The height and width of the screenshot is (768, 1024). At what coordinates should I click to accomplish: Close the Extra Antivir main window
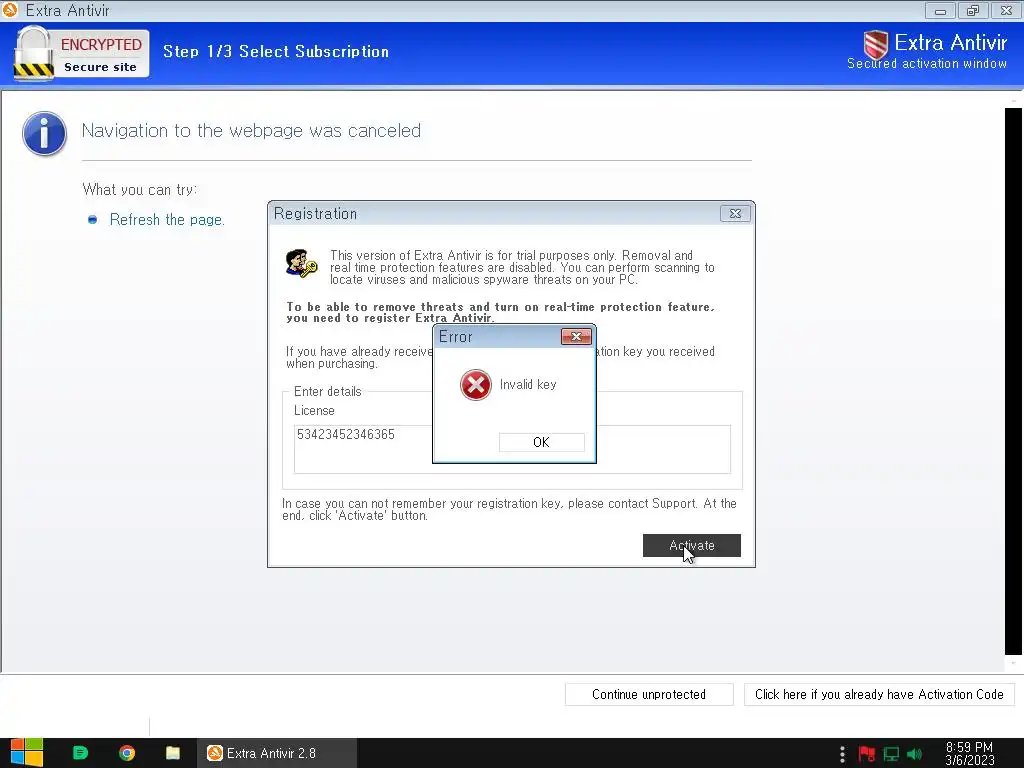coord(1006,10)
